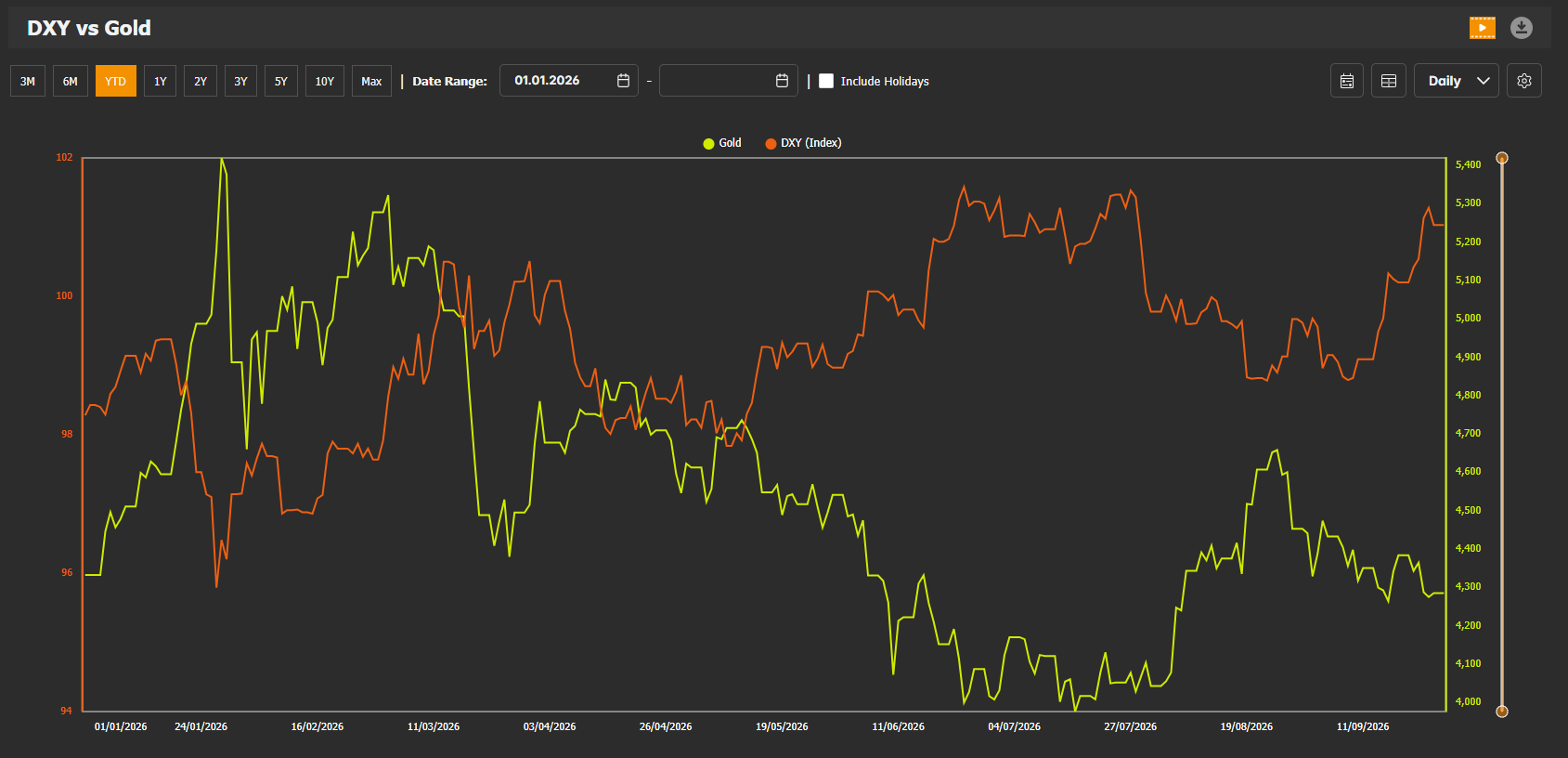Viewport: 1568px width, 758px height.
Task: Open the end date calendar picker icon
Action: click(x=782, y=81)
